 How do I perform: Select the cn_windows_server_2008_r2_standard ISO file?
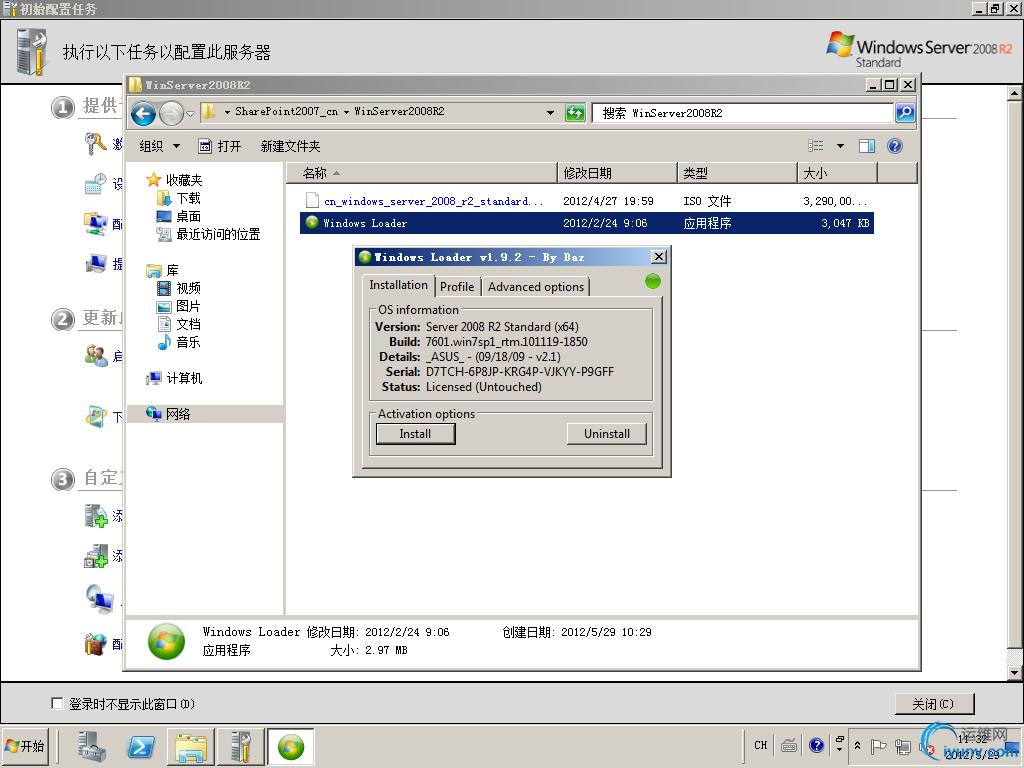pos(586,201)
